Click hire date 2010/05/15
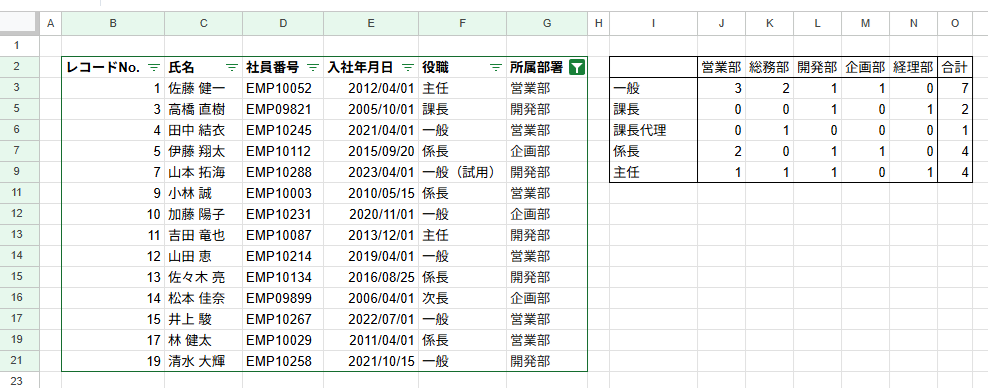The width and height of the screenshot is (988, 391). pyautogui.click(x=371, y=193)
